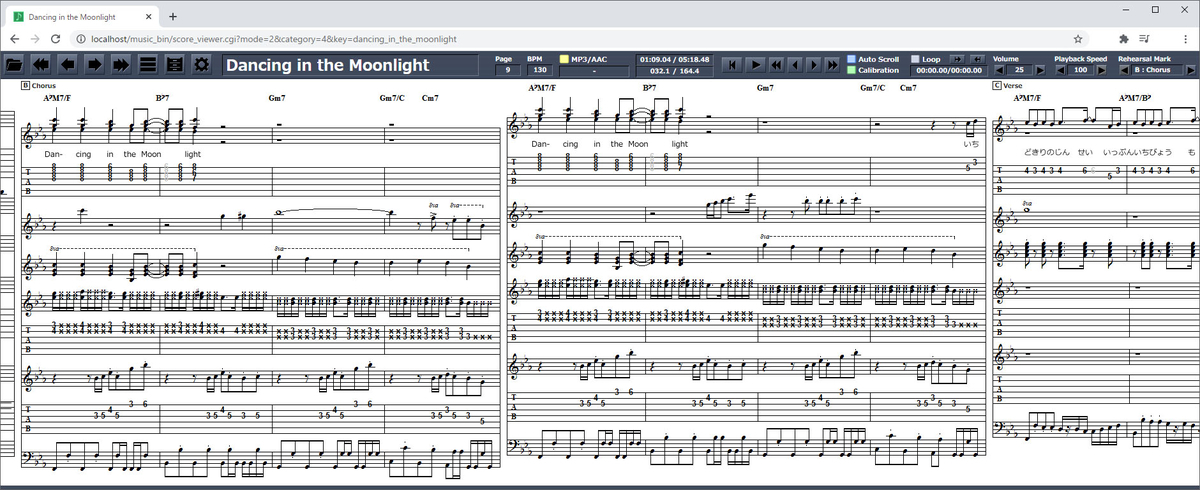Click the Volume value field 25
This screenshot has height=490, width=1200.
(1018, 71)
